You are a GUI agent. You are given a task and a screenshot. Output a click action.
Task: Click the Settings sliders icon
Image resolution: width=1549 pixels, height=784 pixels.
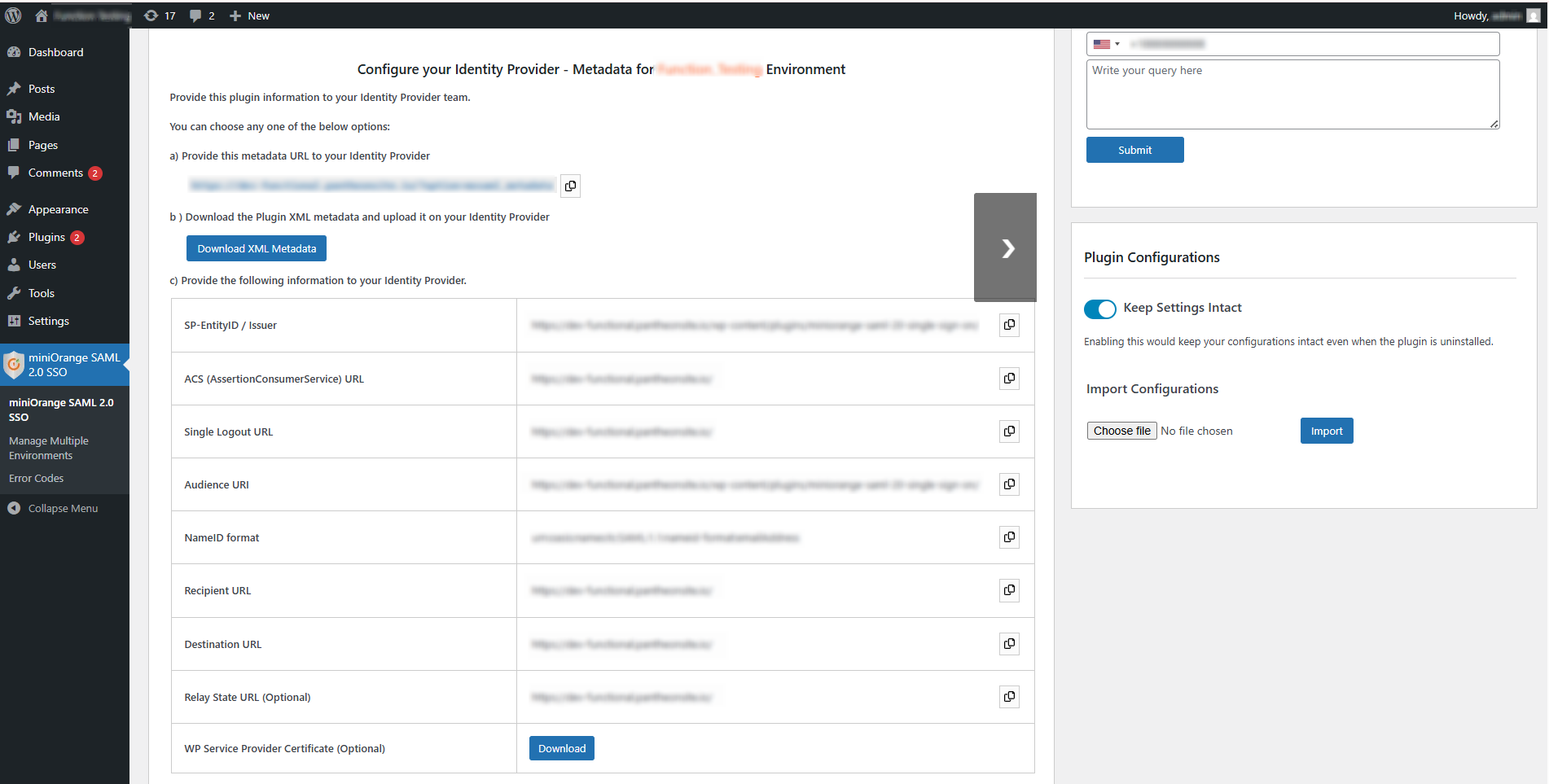(14, 321)
